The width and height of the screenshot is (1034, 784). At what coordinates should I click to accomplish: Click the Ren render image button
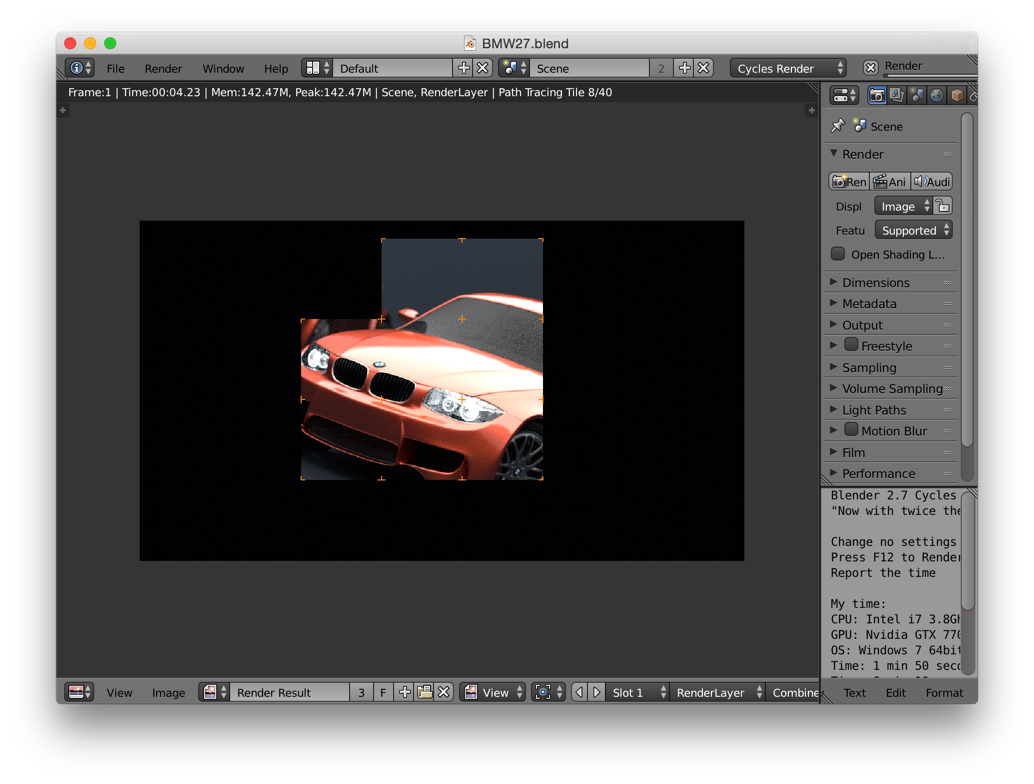(x=849, y=181)
